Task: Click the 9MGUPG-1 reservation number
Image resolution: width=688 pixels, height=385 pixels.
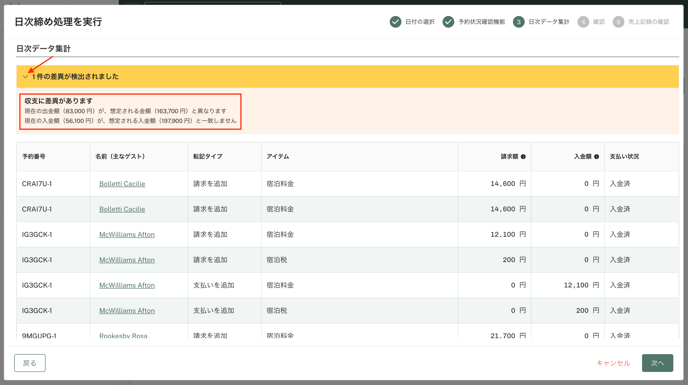Action: pyautogui.click(x=39, y=335)
